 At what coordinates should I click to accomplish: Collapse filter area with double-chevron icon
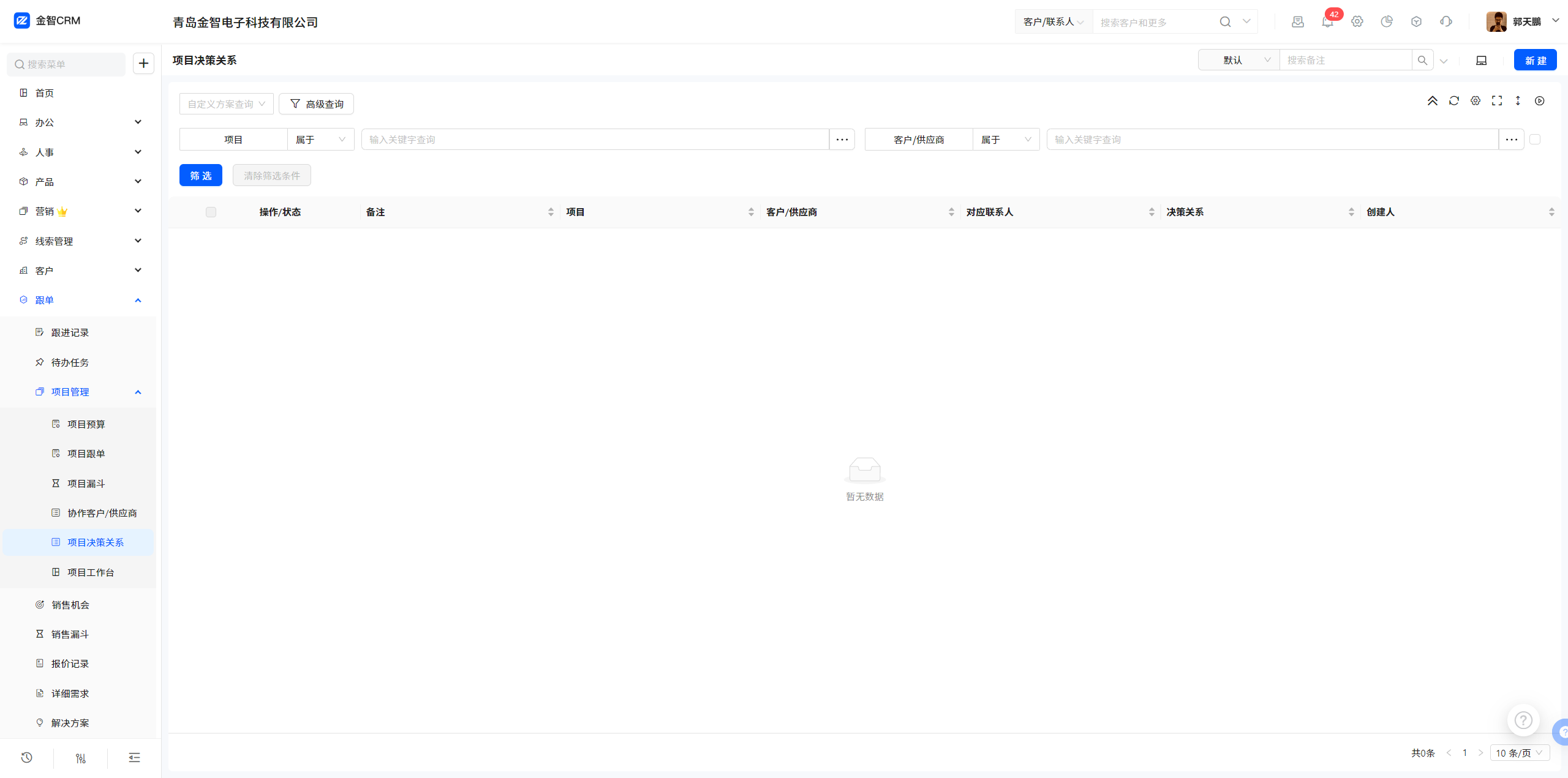(x=1432, y=101)
